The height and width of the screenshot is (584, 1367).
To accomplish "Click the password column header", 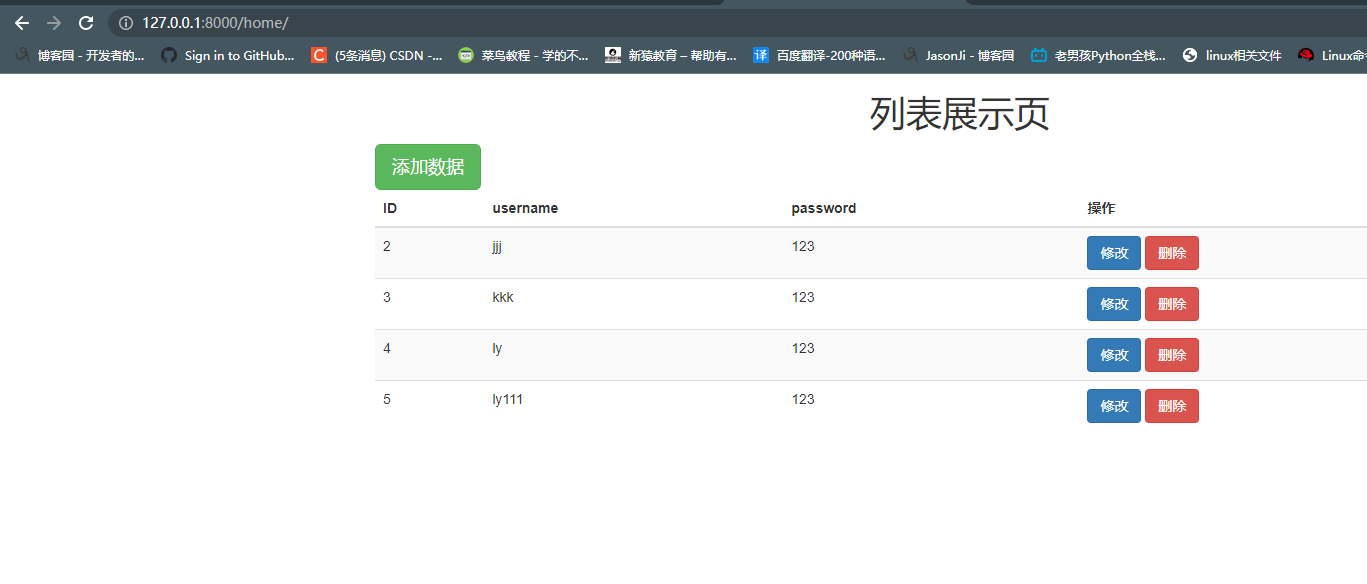I will coord(824,208).
